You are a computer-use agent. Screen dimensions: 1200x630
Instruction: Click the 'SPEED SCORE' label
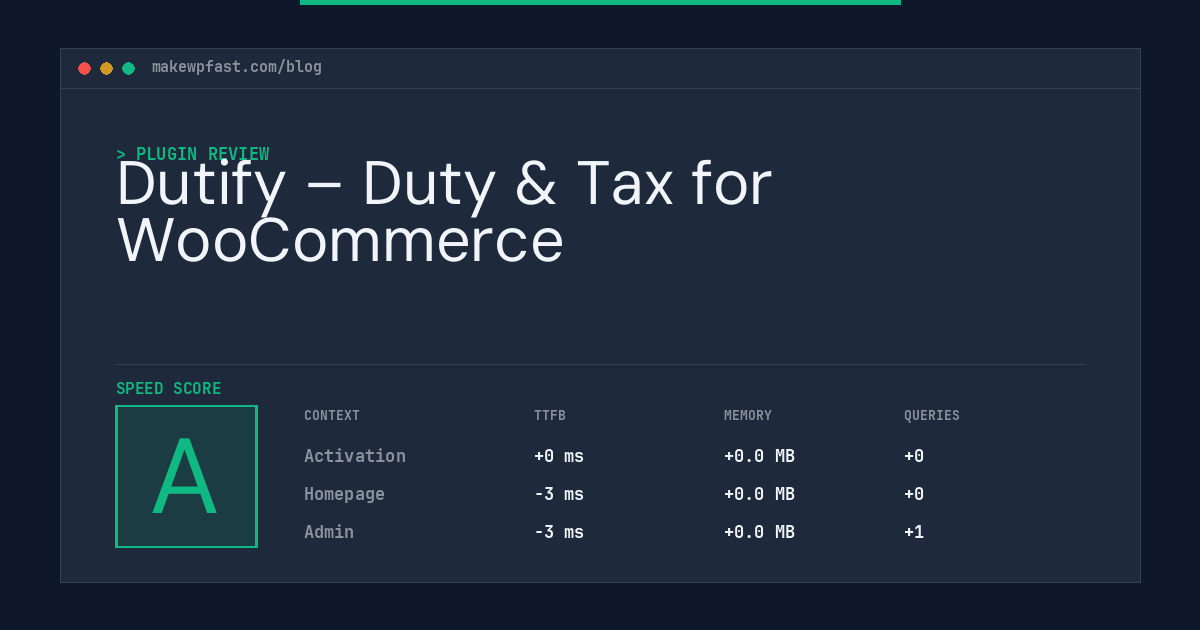tap(169, 389)
